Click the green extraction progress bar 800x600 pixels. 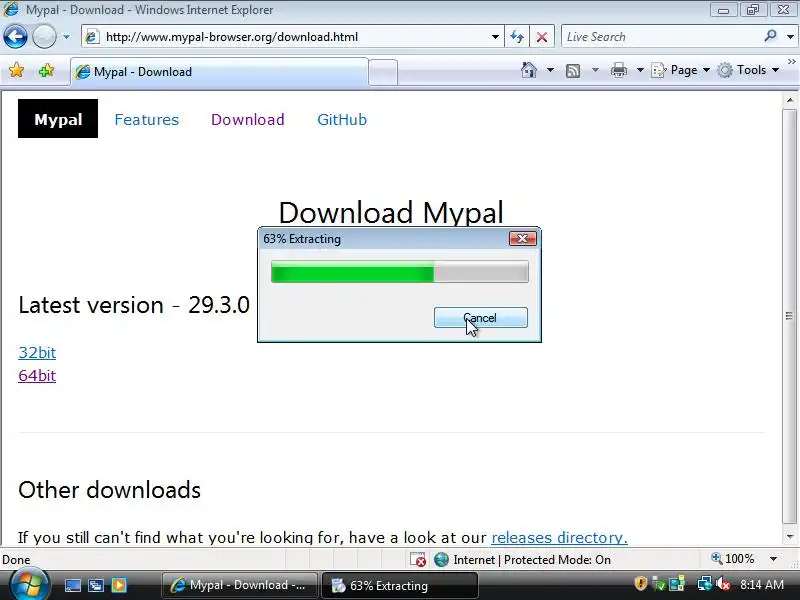[x=399, y=271]
